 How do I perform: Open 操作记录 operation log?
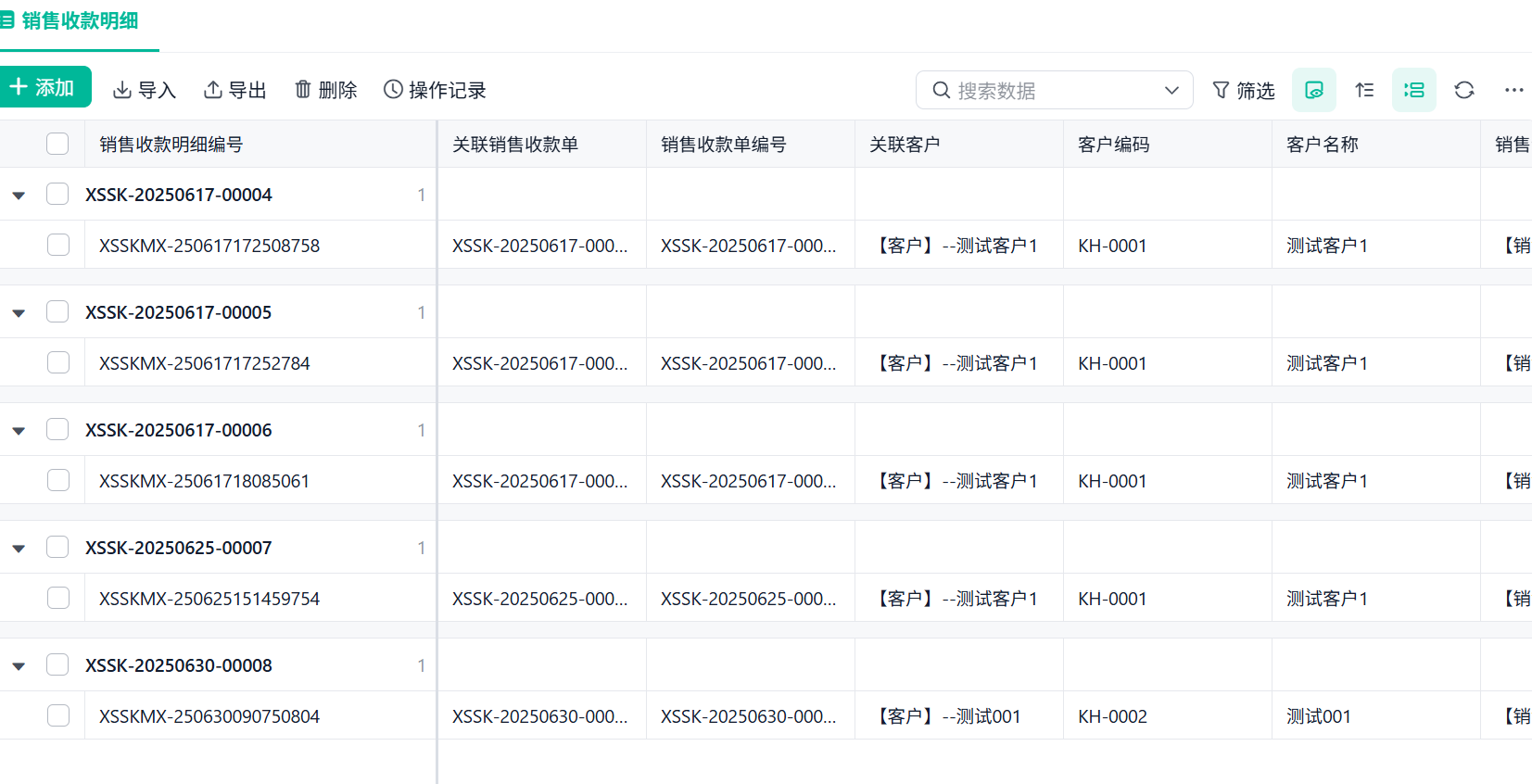point(435,90)
